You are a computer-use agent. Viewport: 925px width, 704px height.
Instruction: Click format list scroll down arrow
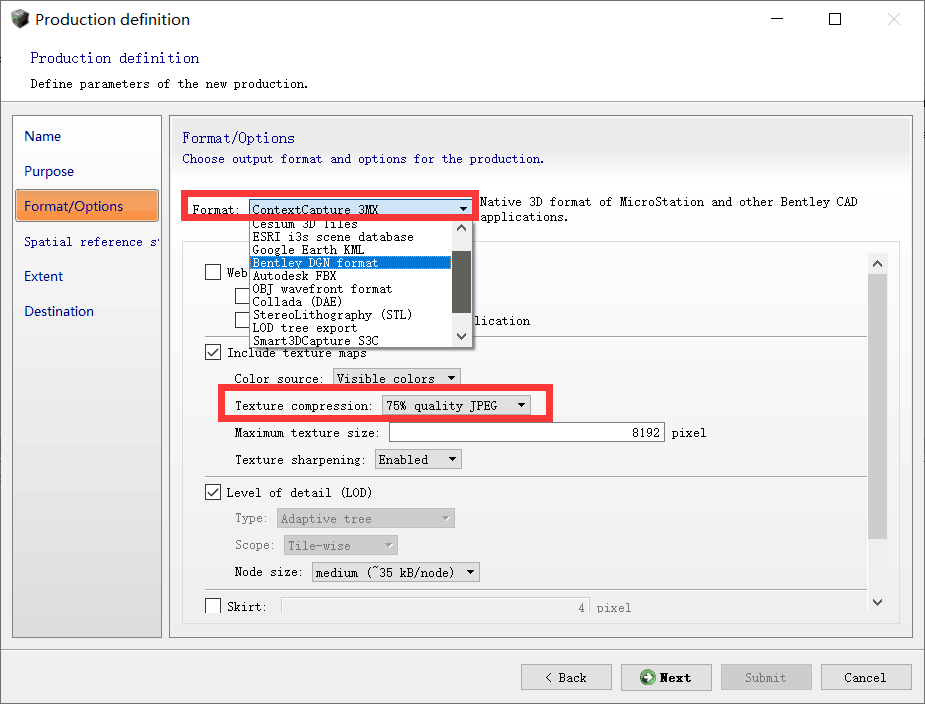pos(461,336)
